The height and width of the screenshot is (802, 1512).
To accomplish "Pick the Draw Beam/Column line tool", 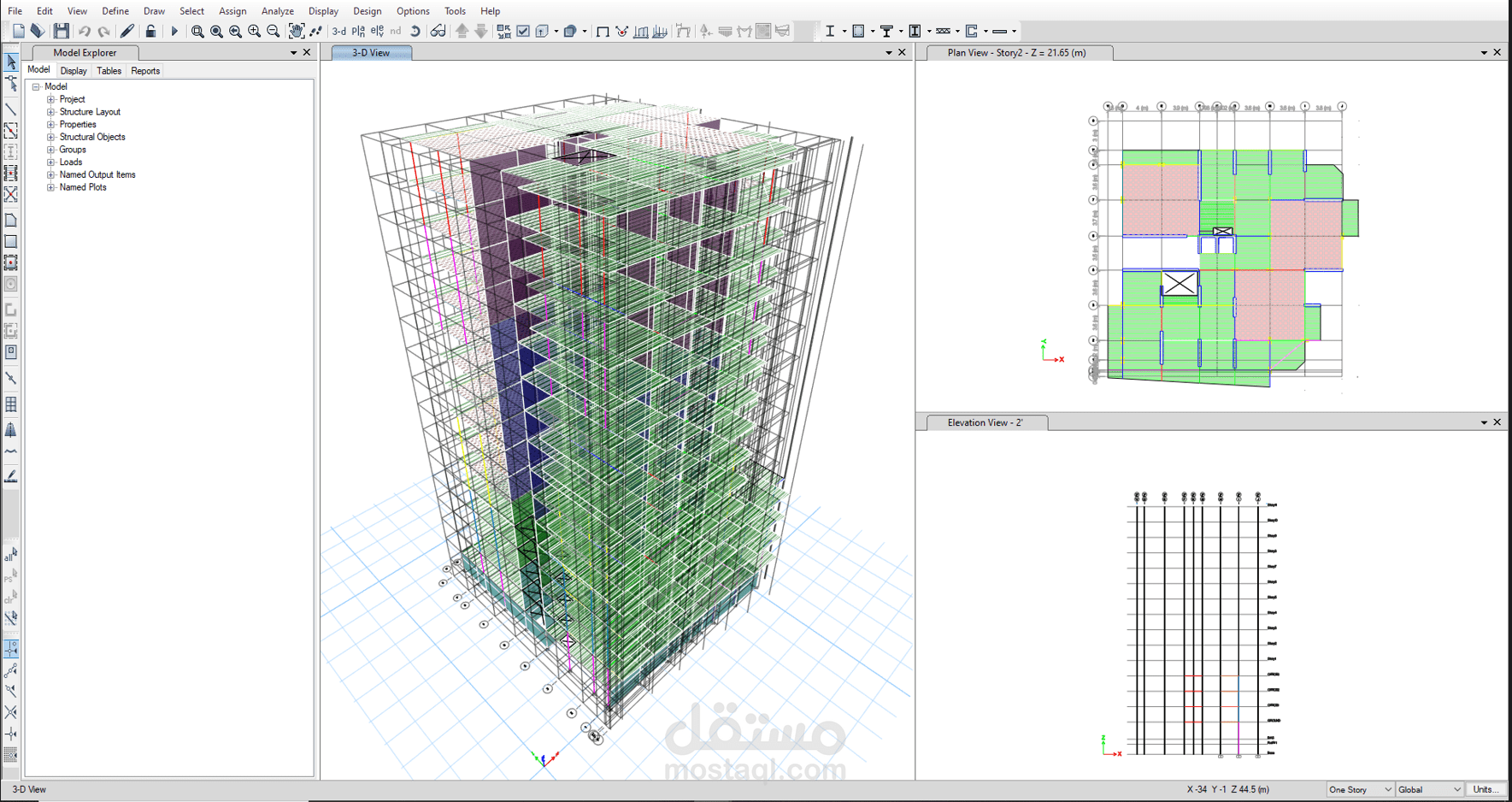I will click(11, 109).
